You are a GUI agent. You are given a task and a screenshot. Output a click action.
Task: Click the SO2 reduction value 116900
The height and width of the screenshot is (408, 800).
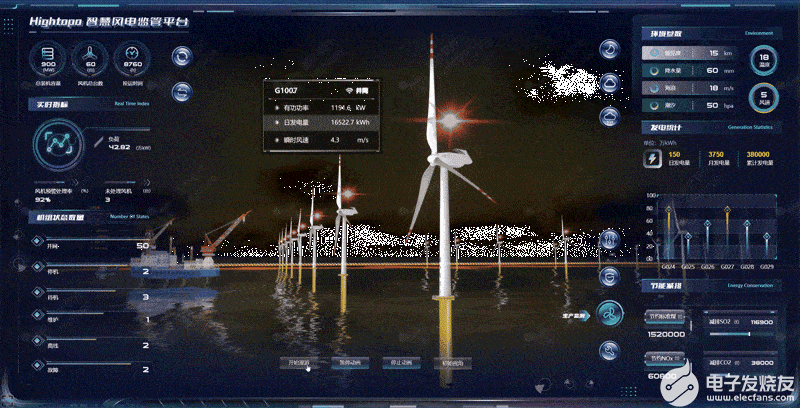coord(762,322)
